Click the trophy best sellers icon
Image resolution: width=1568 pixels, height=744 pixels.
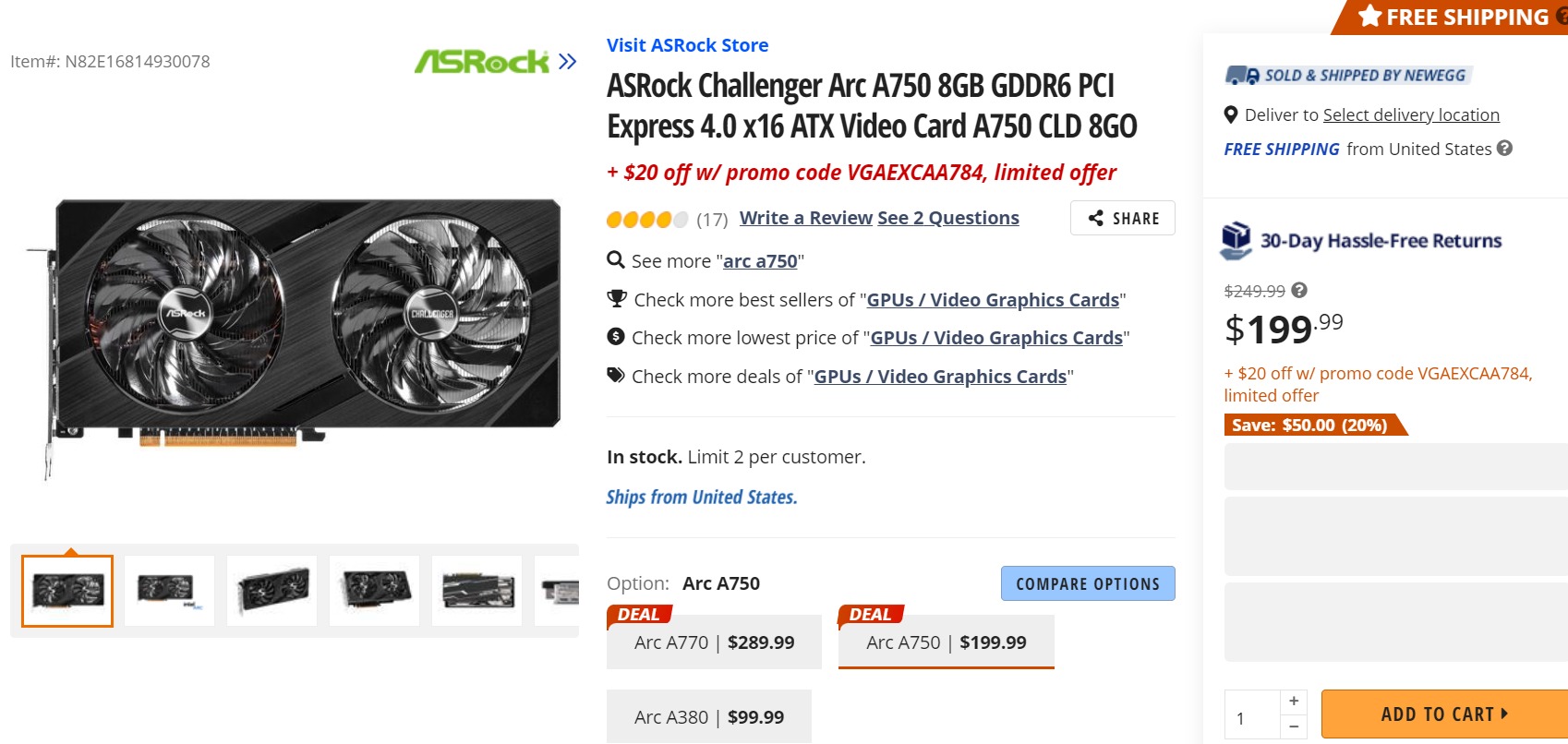pyautogui.click(x=615, y=299)
